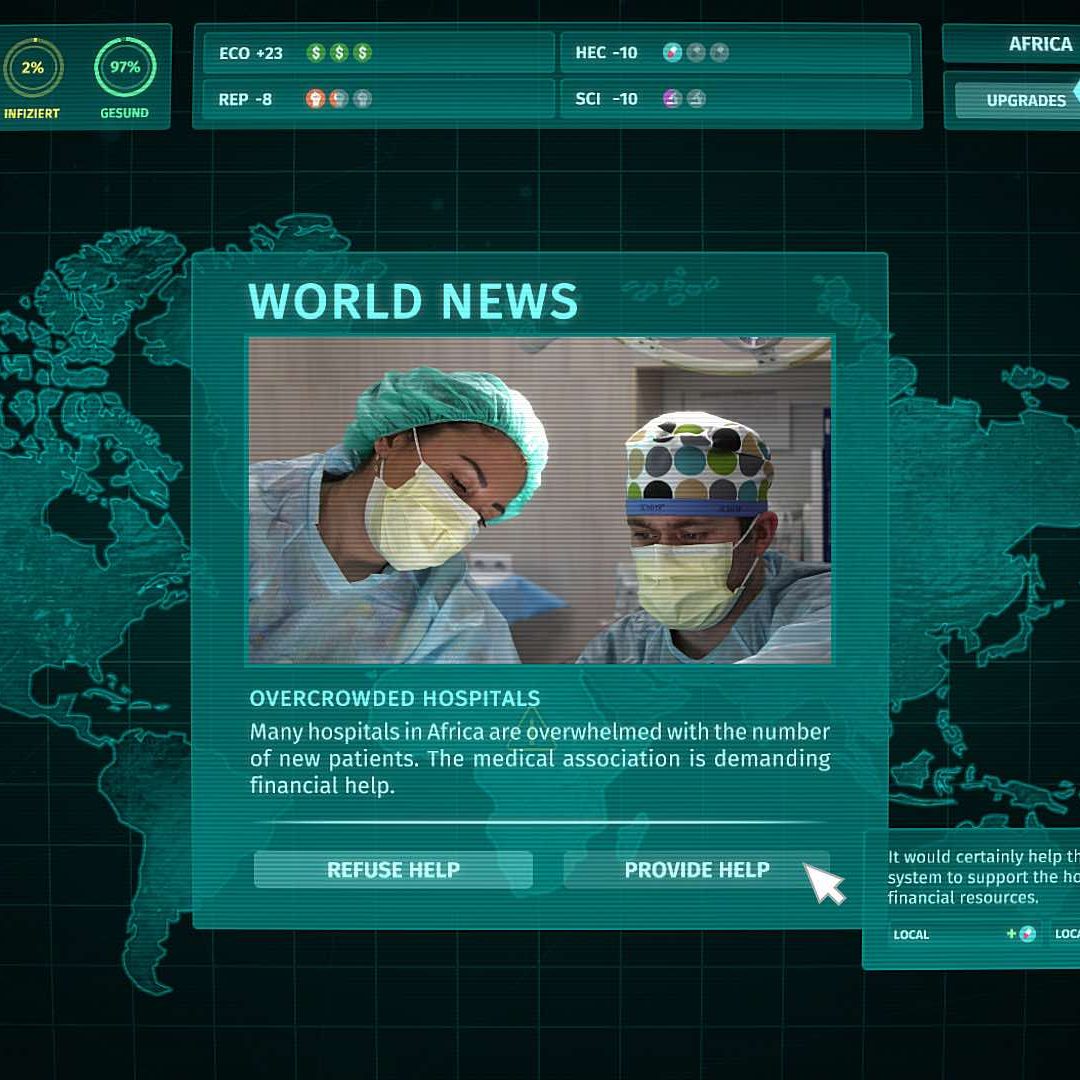Screen dimensions: 1080x1080
Task: Click the healthcare bonus icon beside LOCAL
Action: (1027, 934)
